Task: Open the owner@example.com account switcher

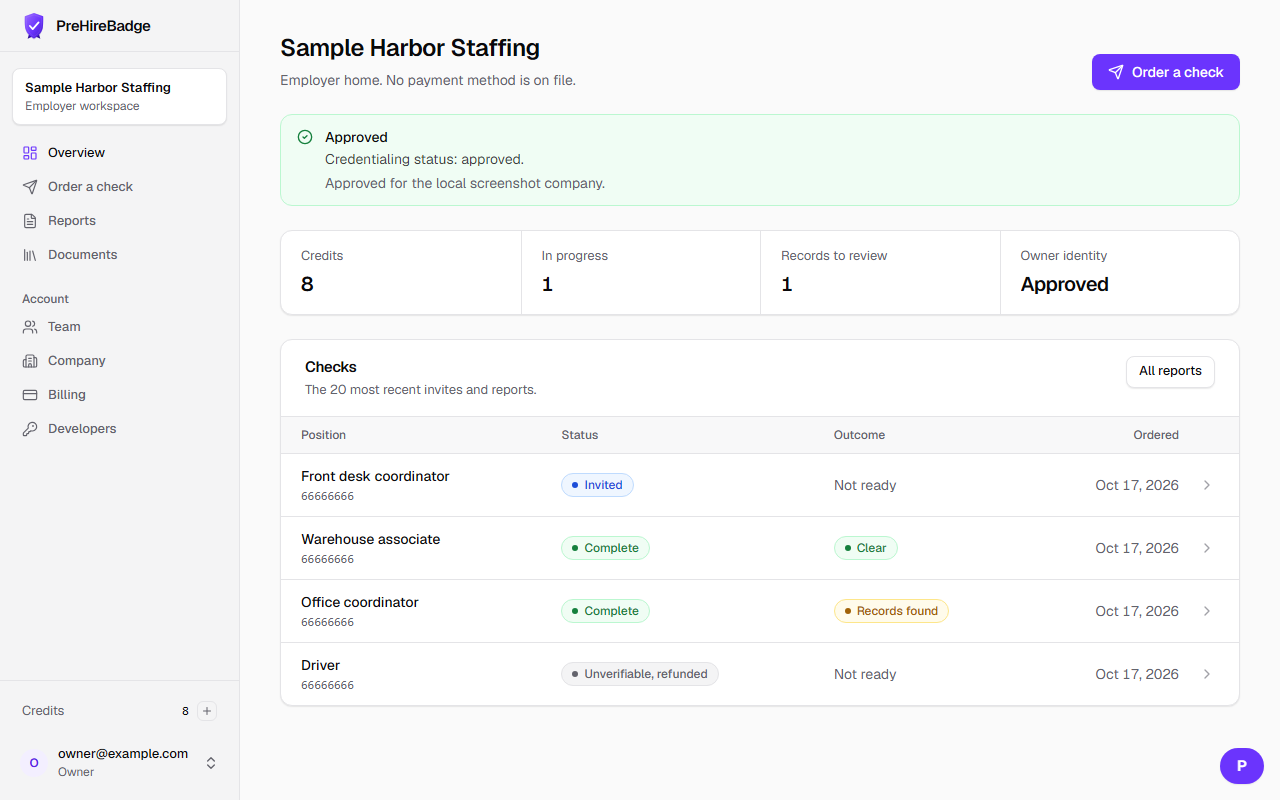Action: pos(120,763)
